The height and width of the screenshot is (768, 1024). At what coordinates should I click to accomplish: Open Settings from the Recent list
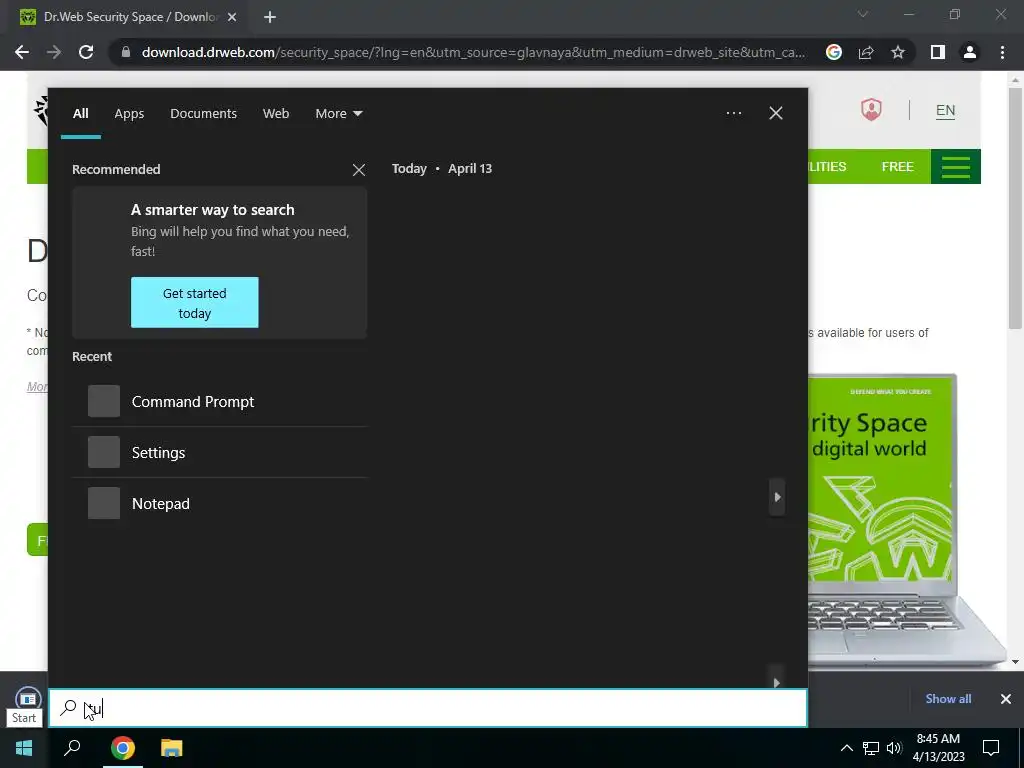point(219,453)
